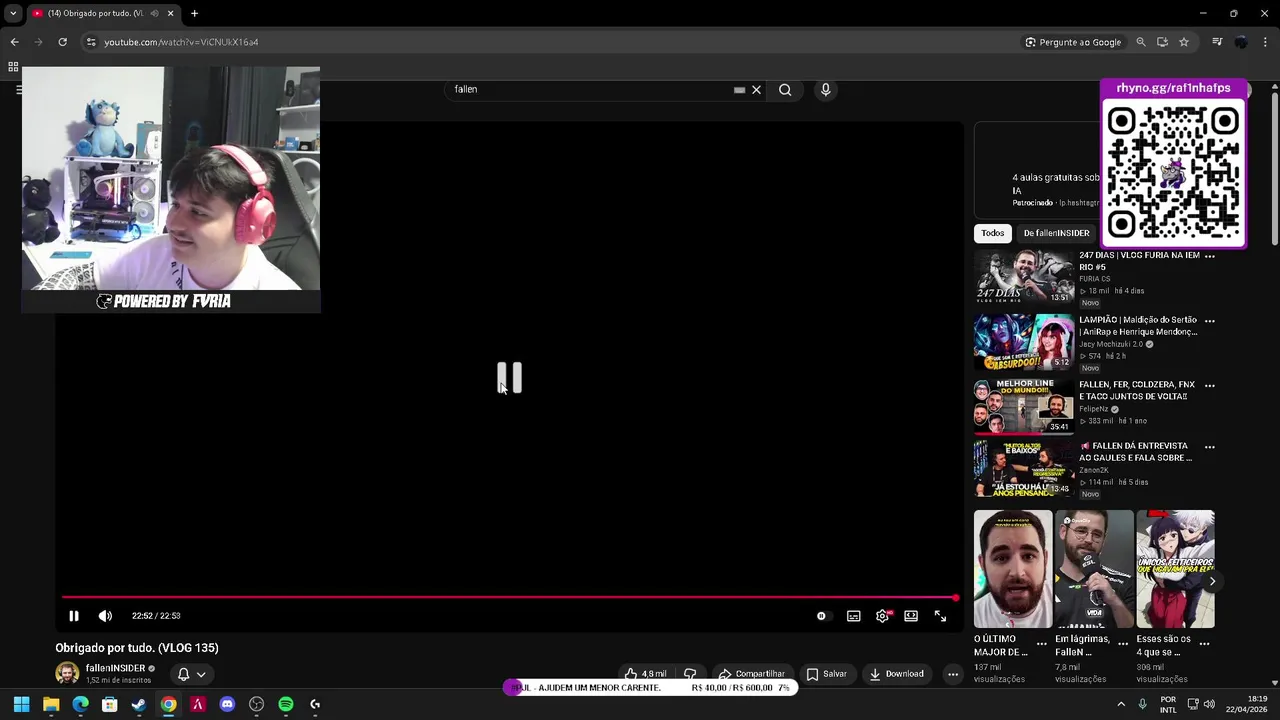The width and height of the screenshot is (1280, 720).
Task: Like the video (4,9 mil)
Action: point(645,674)
